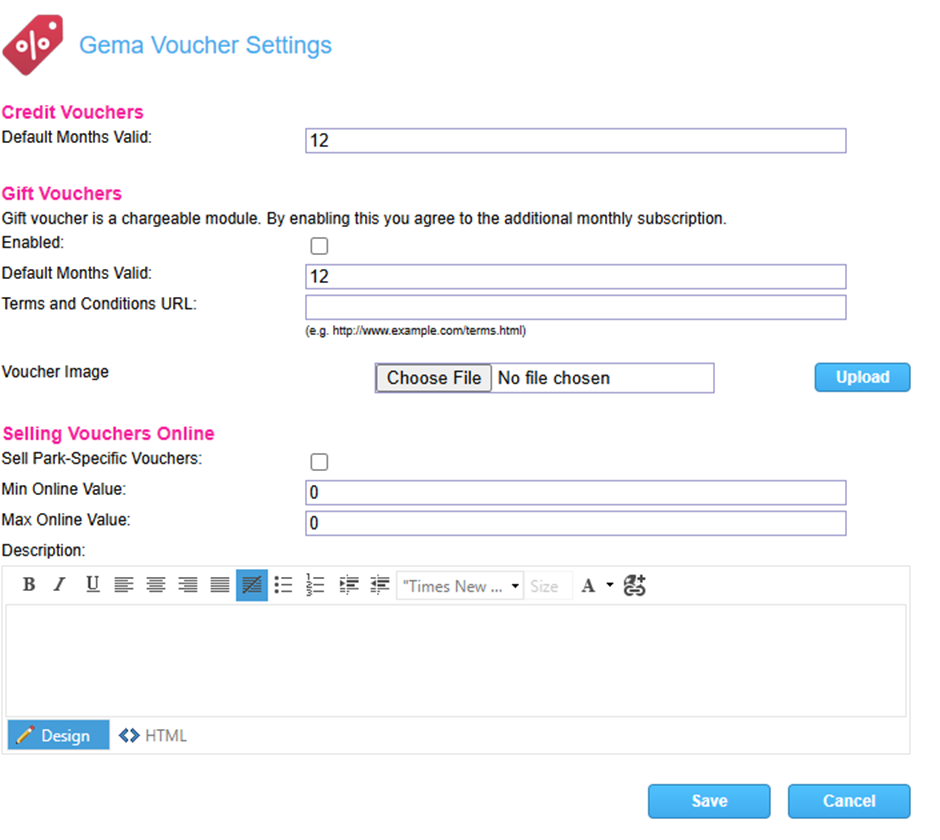Insert a bulleted list
The width and height of the screenshot is (940, 840).
coord(284,585)
